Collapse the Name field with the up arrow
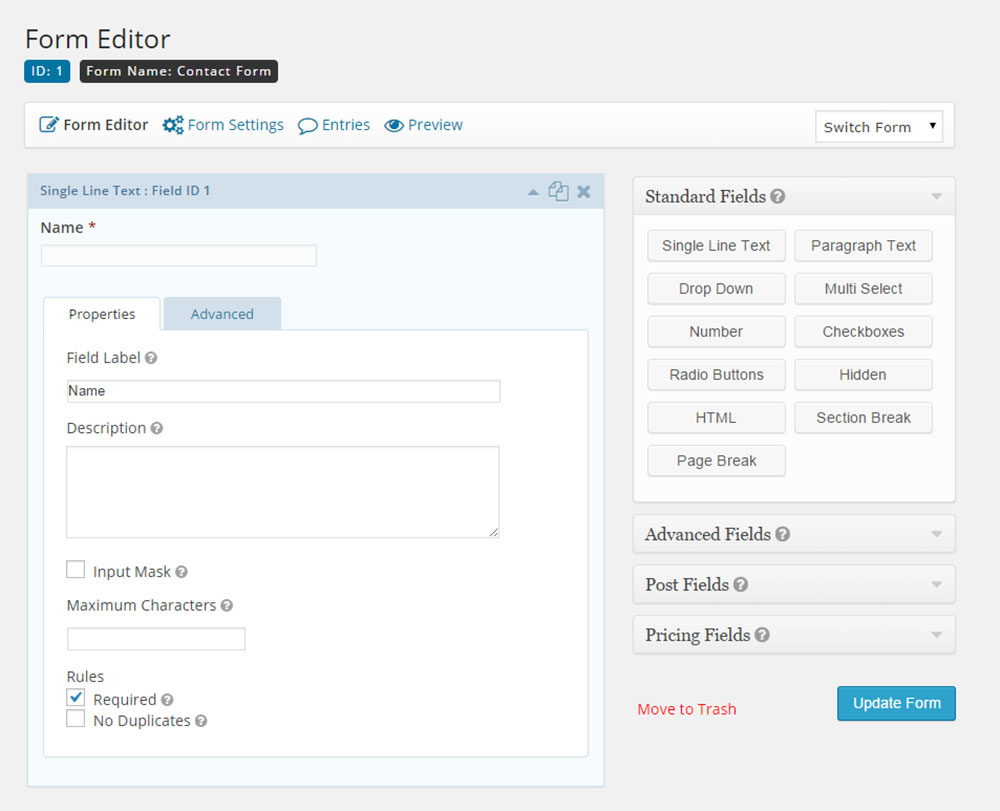 pos(533,192)
